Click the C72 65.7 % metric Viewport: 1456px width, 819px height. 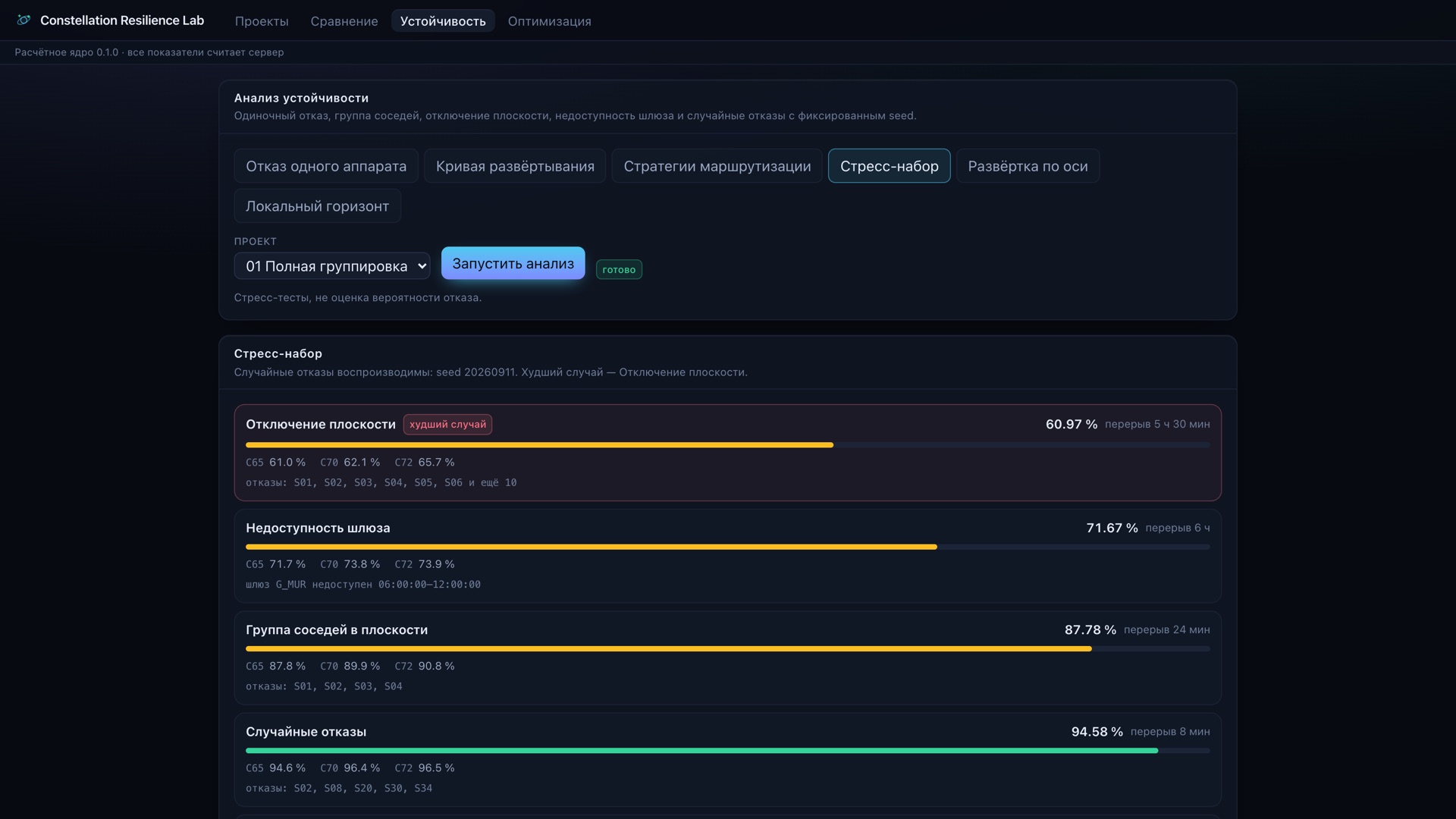tap(425, 463)
